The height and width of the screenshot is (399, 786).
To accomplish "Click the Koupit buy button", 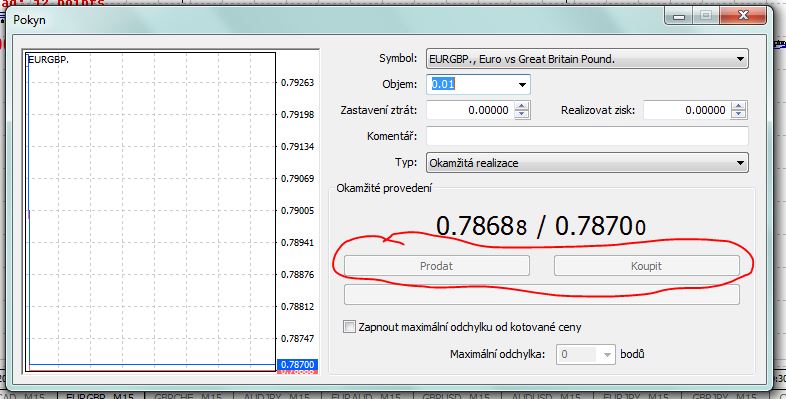I will point(647,266).
